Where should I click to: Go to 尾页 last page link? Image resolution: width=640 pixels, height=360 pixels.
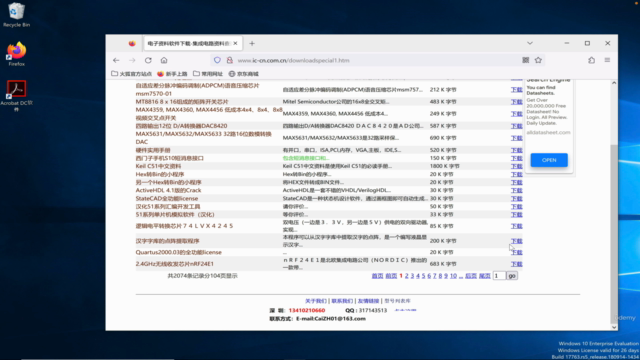point(484,276)
